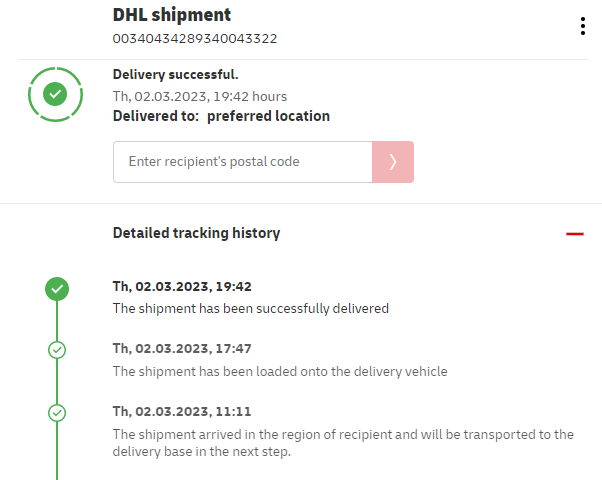Select the tracking number 00340434289340043322
The height and width of the screenshot is (480, 602).
point(195,39)
